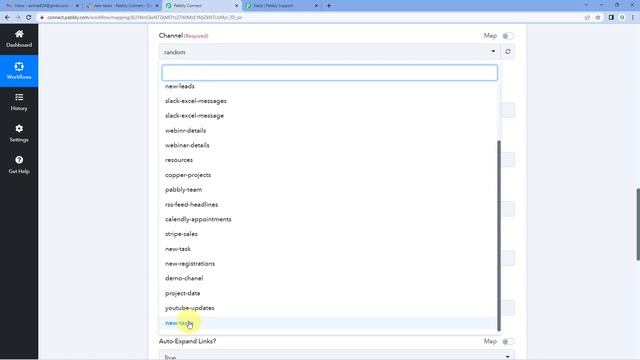Click the browser address bar URL

(x=144, y=18)
